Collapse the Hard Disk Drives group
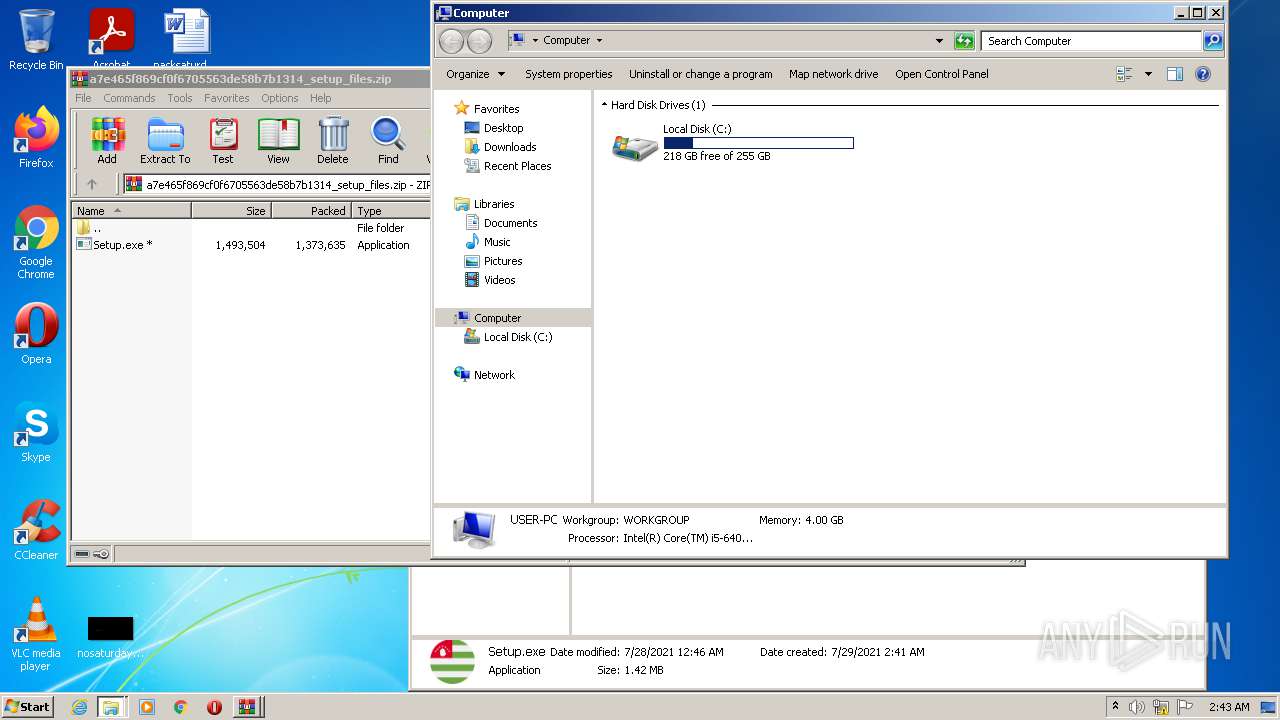 [x=604, y=105]
